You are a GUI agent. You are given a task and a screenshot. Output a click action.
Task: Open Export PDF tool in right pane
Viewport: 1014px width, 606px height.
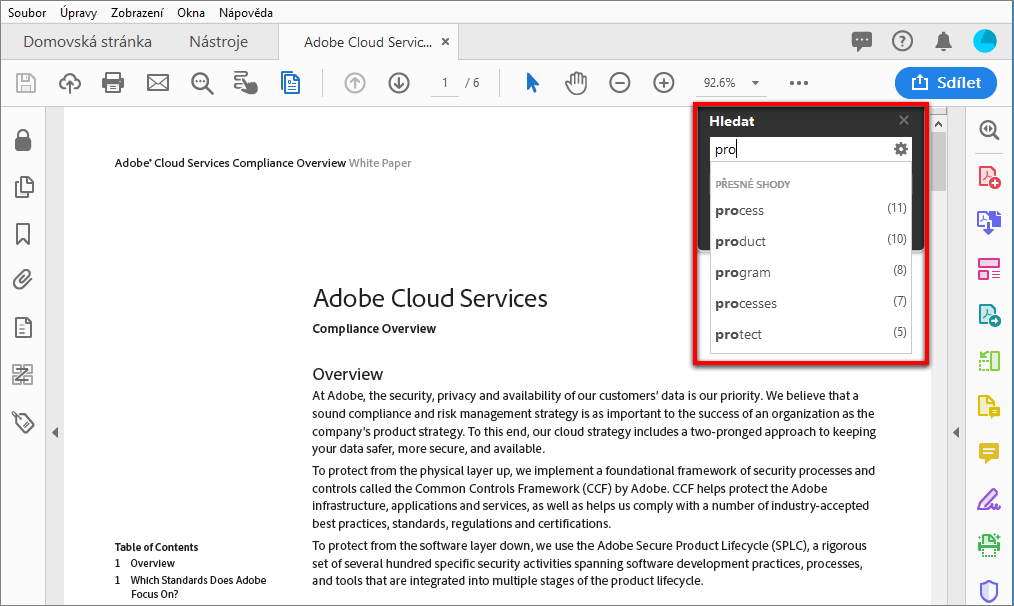(989, 222)
